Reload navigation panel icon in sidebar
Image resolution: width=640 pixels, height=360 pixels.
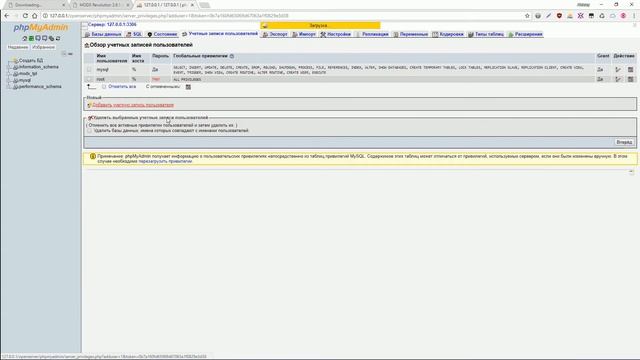tap(58, 38)
